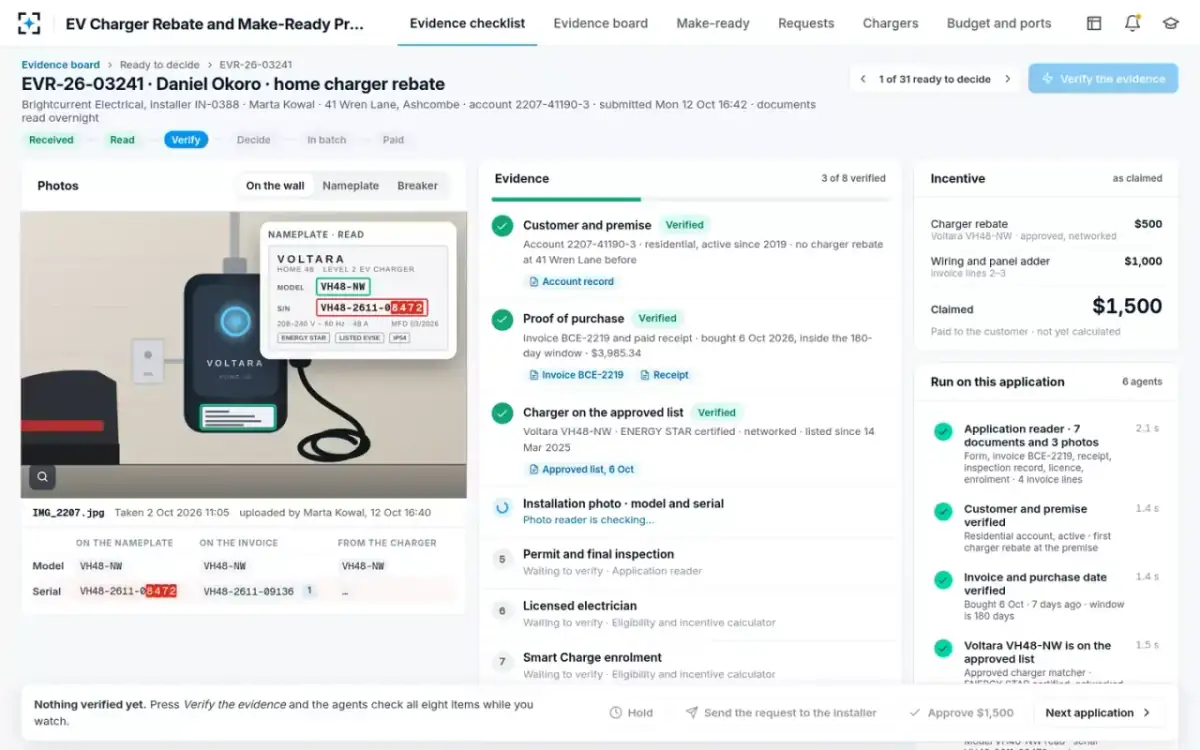The height and width of the screenshot is (750, 1200).
Task: Zoom the photo with magnifier icon
Action: (x=42, y=477)
